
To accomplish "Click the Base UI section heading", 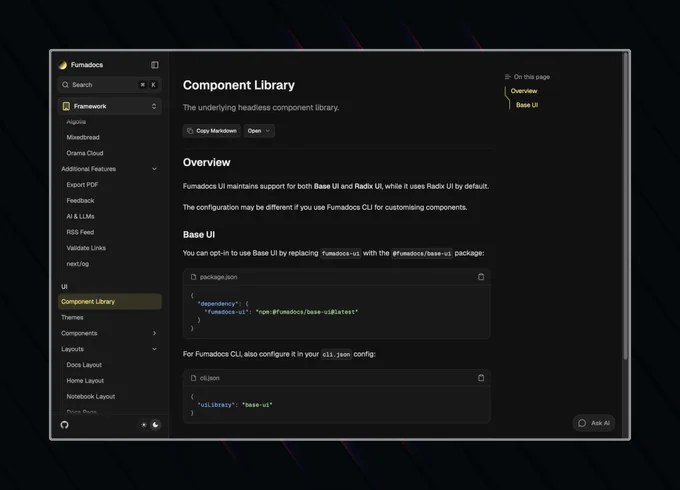I will [199, 235].
